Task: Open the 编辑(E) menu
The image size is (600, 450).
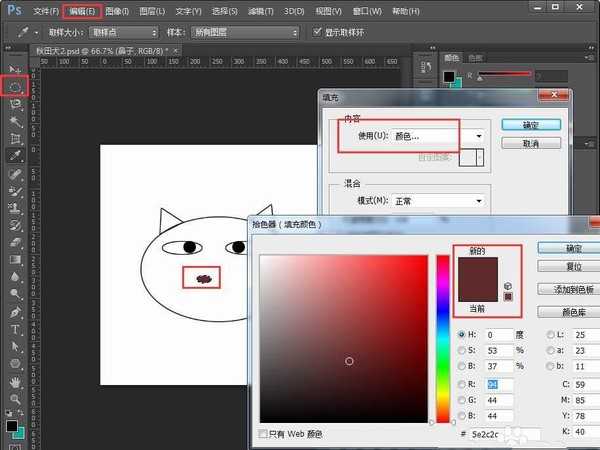Action: tap(81, 11)
